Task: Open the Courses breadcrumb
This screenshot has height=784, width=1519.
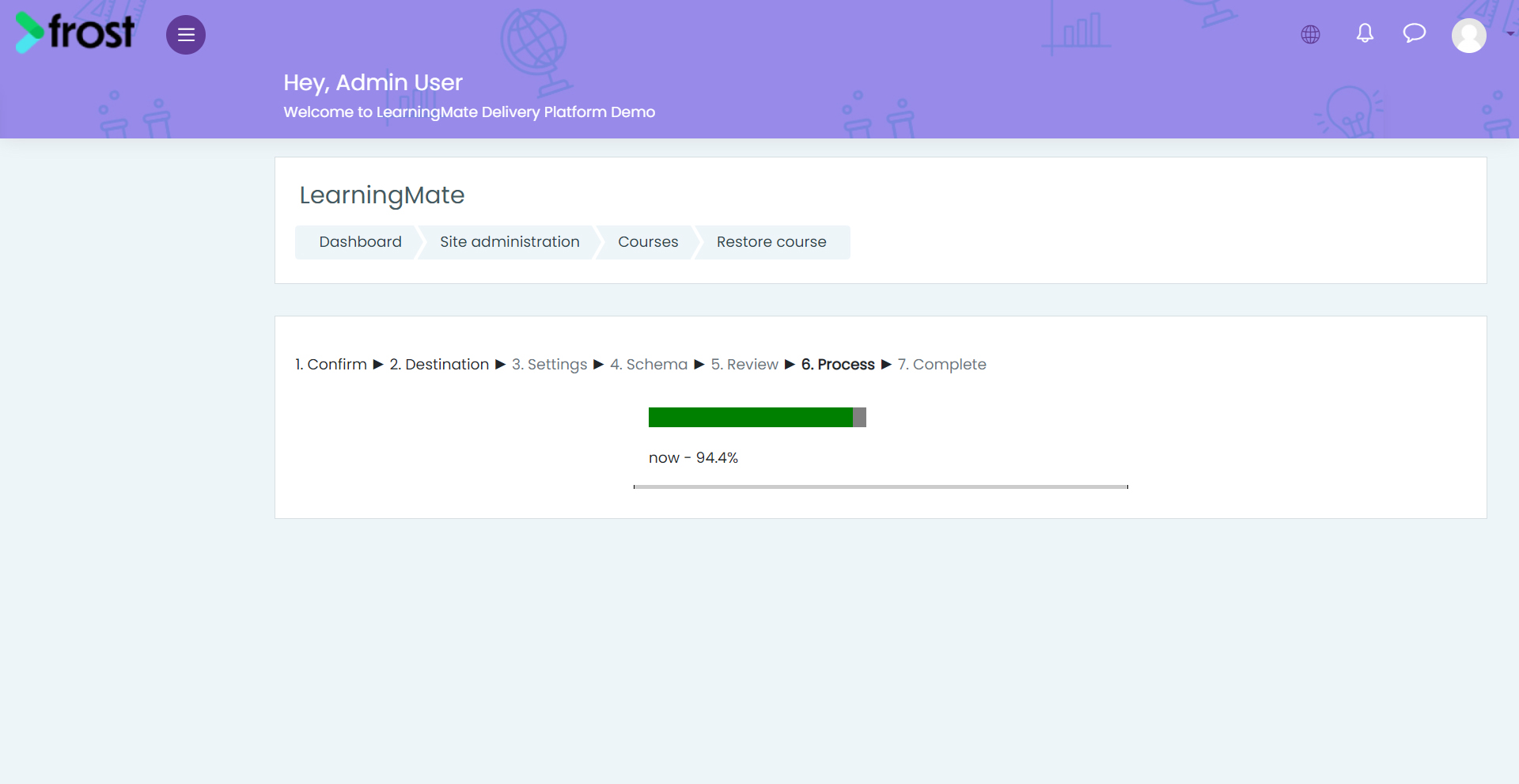Action: click(x=648, y=242)
